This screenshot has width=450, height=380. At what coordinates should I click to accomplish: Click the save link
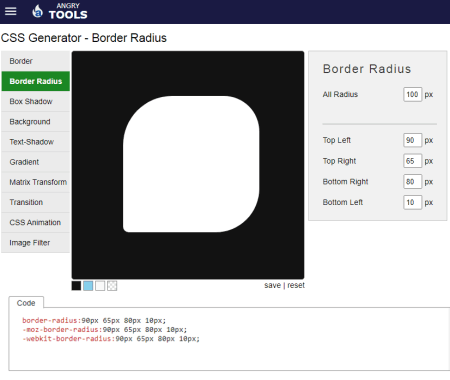pyautogui.click(x=273, y=285)
